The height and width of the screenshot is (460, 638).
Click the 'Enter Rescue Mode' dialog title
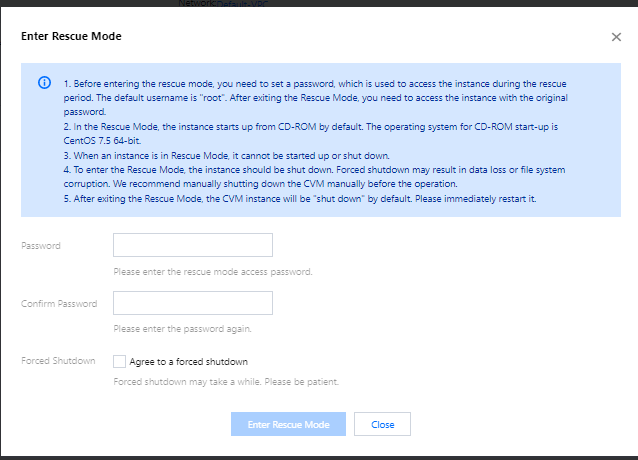point(71,36)
